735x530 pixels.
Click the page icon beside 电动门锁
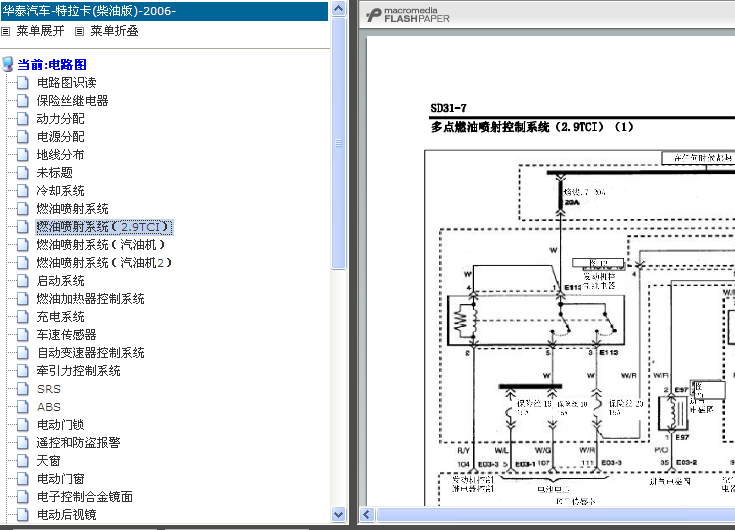pyautogui.click(x=23, y=425)
